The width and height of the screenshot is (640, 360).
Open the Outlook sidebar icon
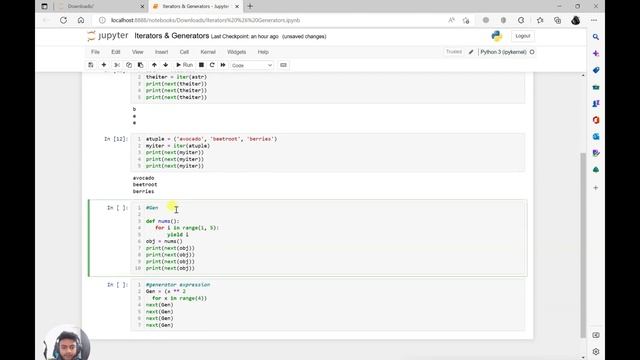[x=596, y=137]
